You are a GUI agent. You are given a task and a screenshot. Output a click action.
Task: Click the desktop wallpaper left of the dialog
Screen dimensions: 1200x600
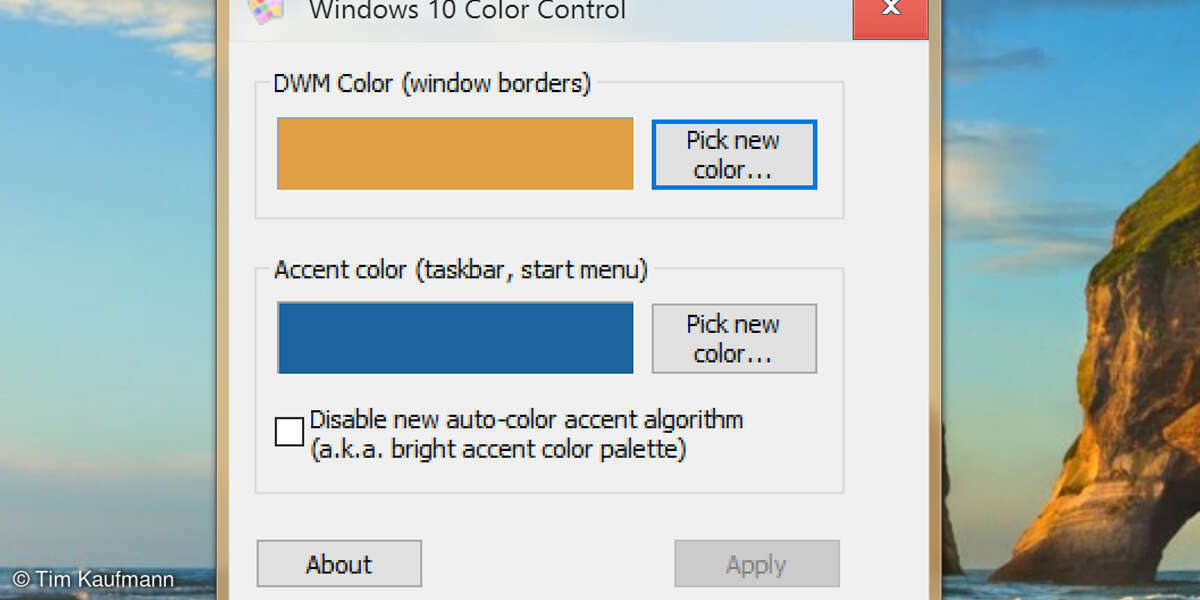point(110,300)
